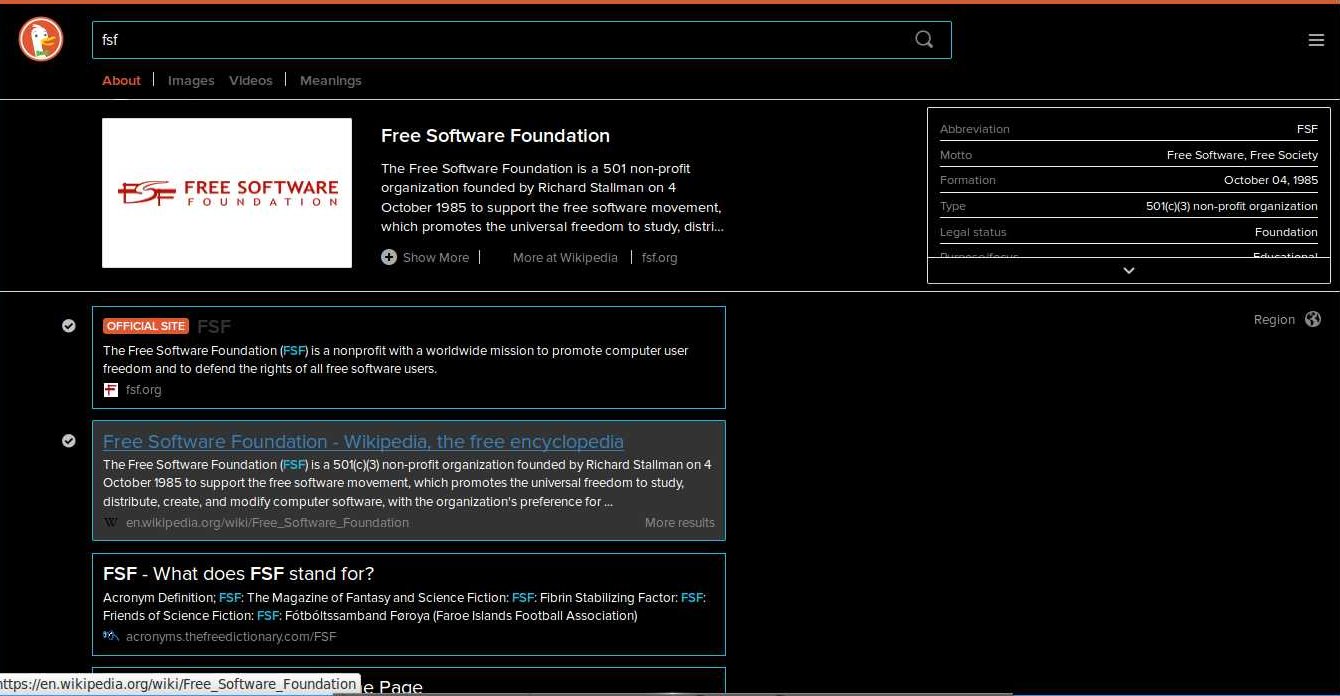Select the About tab
The image size is (1340, 696).
point(121,80)
